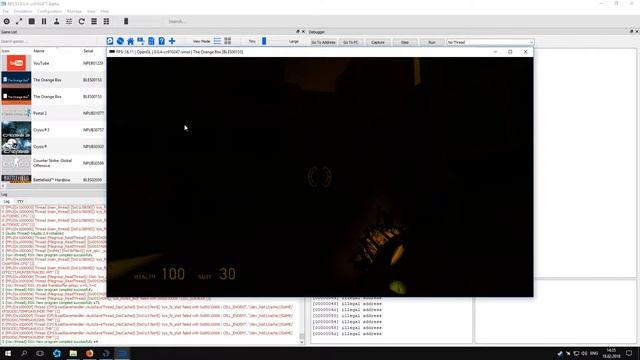This screenshot has height=360, width=640.
Task: Open File Explorer from the taskbar
Action: (73, 353)
